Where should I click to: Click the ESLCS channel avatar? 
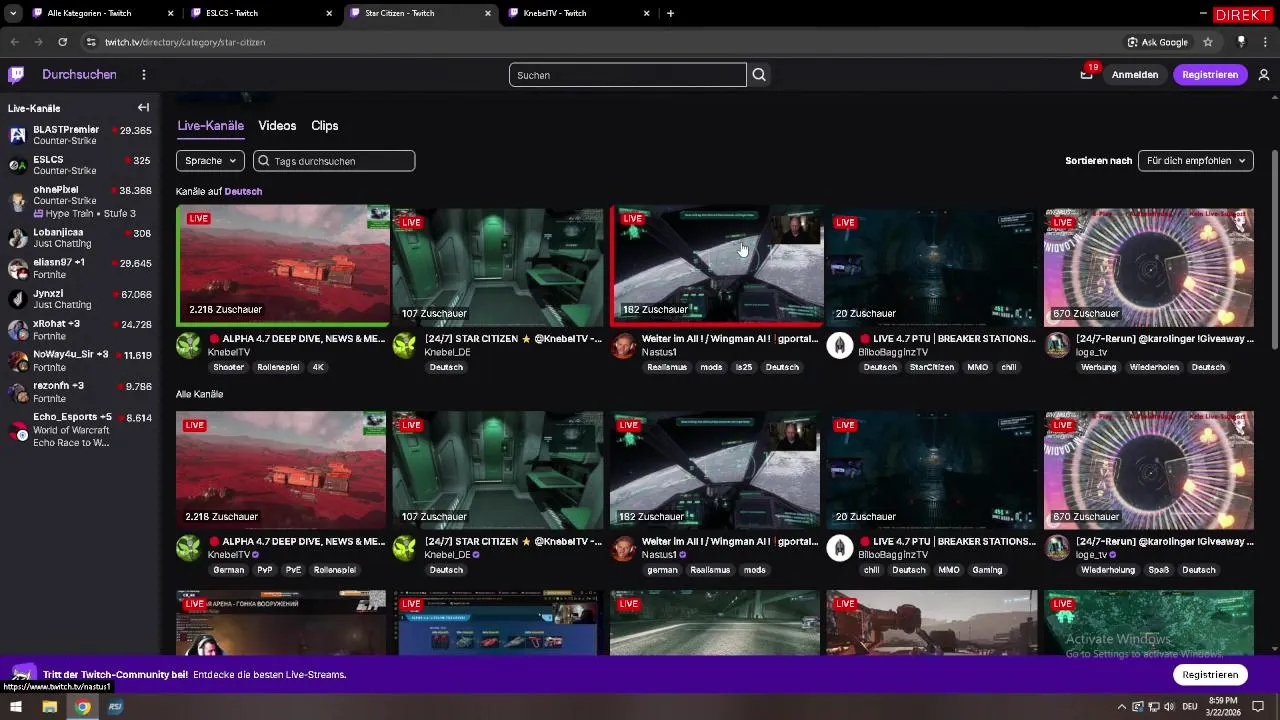point(17,165)
